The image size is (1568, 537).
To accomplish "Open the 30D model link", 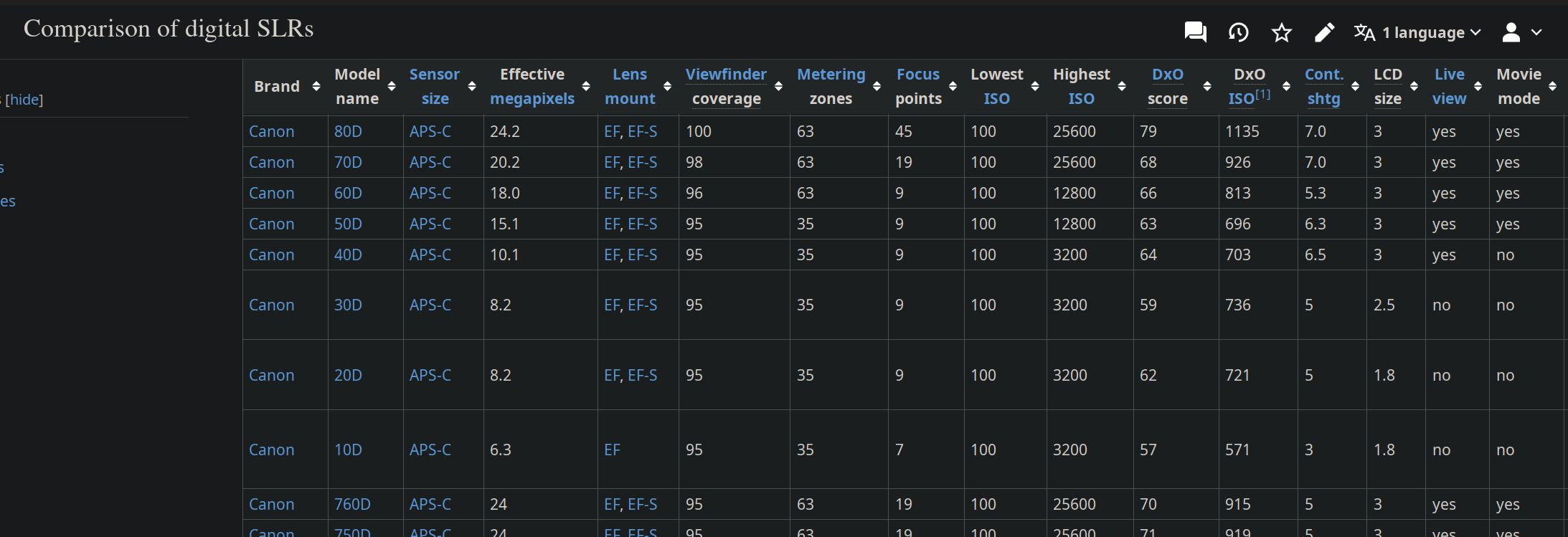I will pos(348,305).
